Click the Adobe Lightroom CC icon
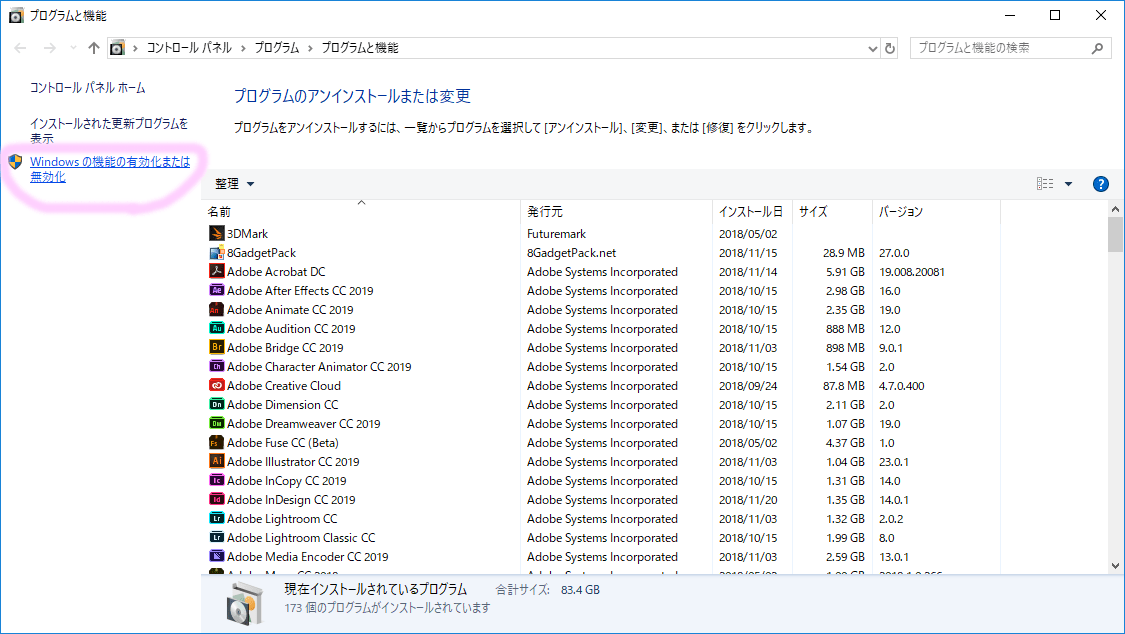The width and height of the screenshot is (1125, 634). click(216, 519)
